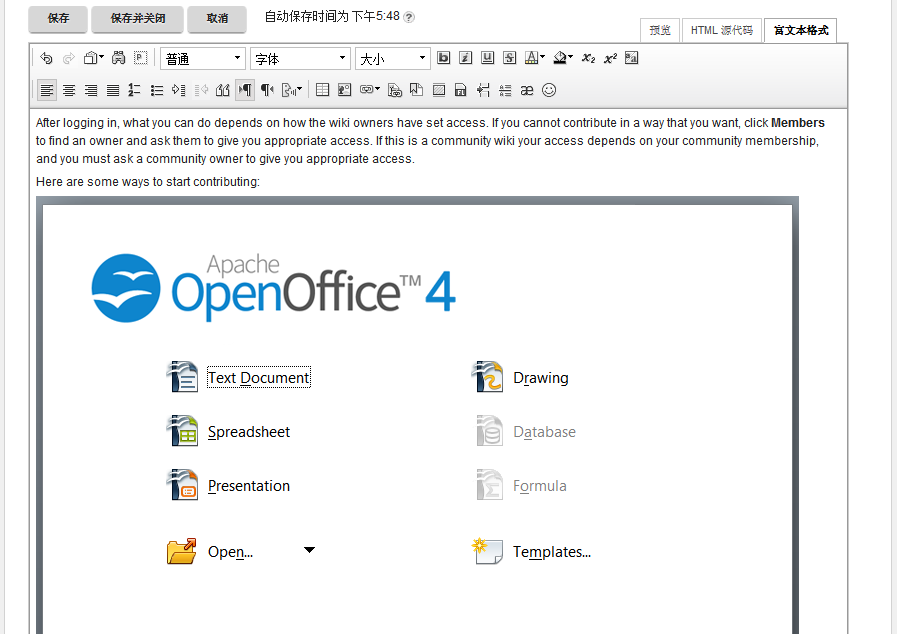Expand the paste options arrow
The width and height of the screenshot is (897, 634).
pyautogui.click(x=101, y=57)
